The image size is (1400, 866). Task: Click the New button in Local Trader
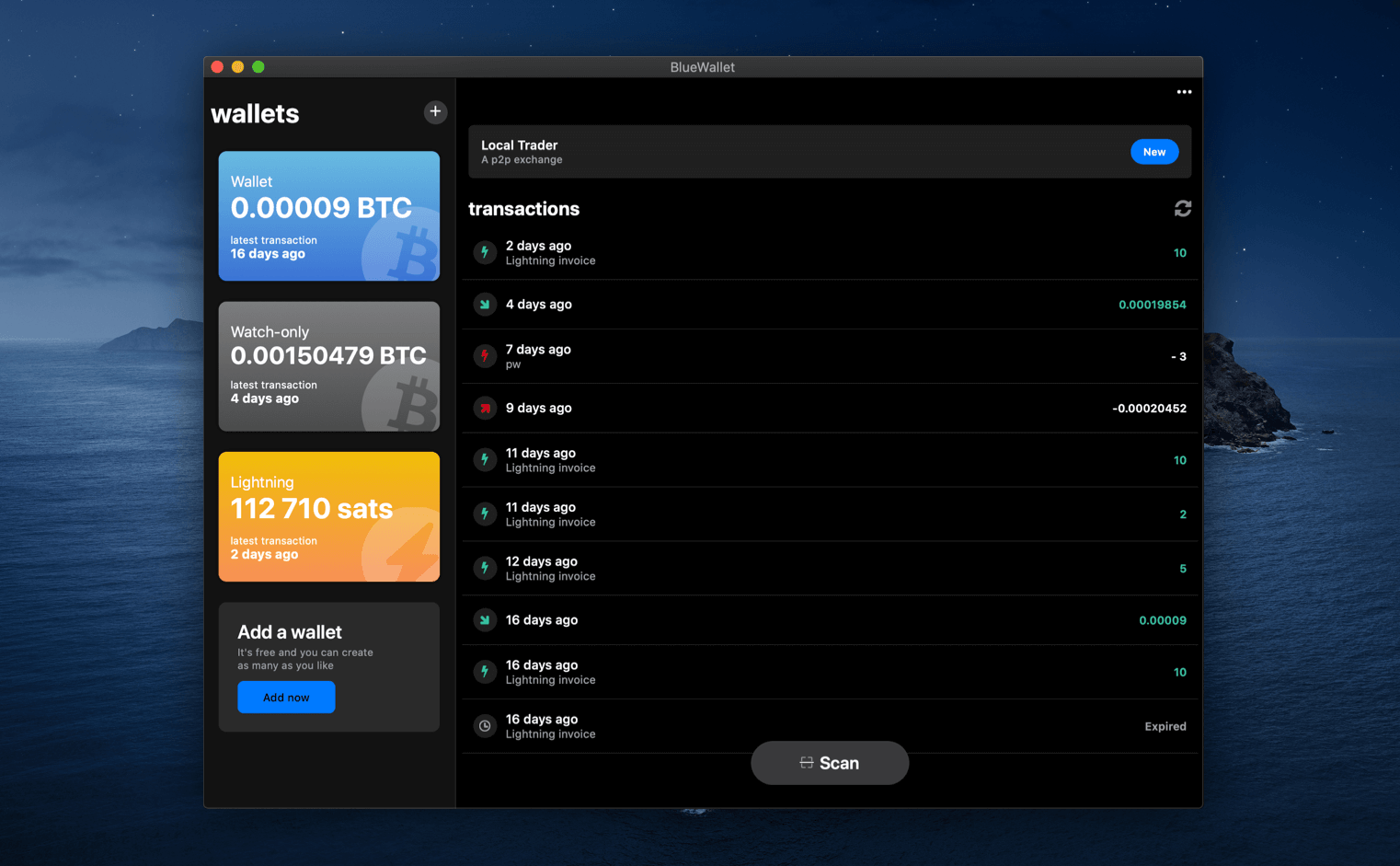click(x=1154, y=152)
